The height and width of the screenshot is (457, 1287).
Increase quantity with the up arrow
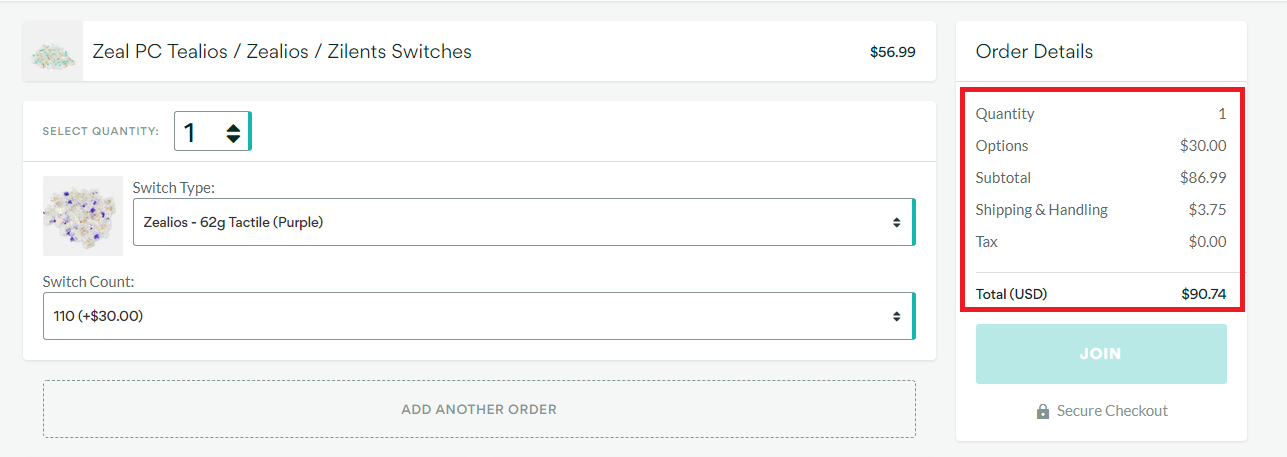point(233,126)
